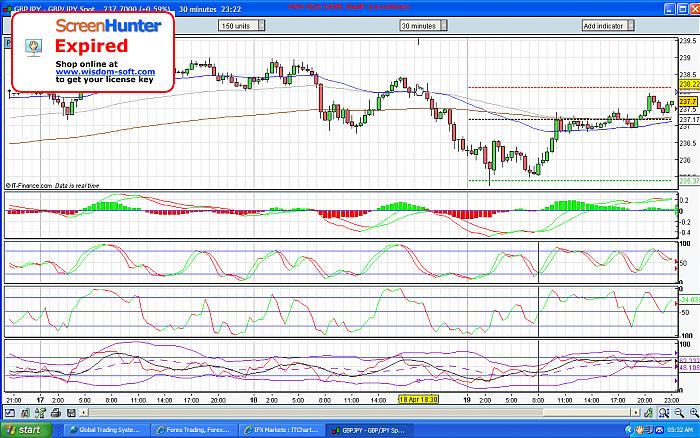700x438 pixels.
Task: Click right arrow of horizontal chart scrollbar
Action: [637, 413]
